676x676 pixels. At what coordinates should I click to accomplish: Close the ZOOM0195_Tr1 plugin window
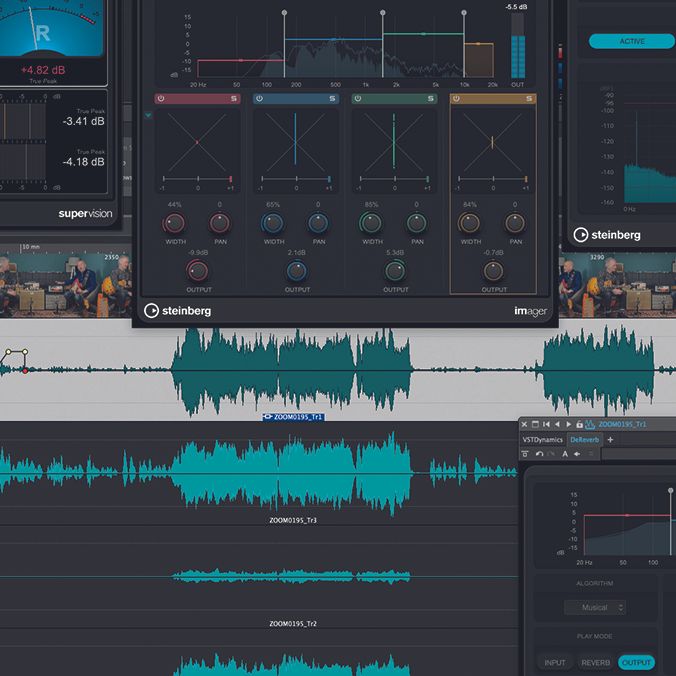pyautogui.click(x=524, y=424)
